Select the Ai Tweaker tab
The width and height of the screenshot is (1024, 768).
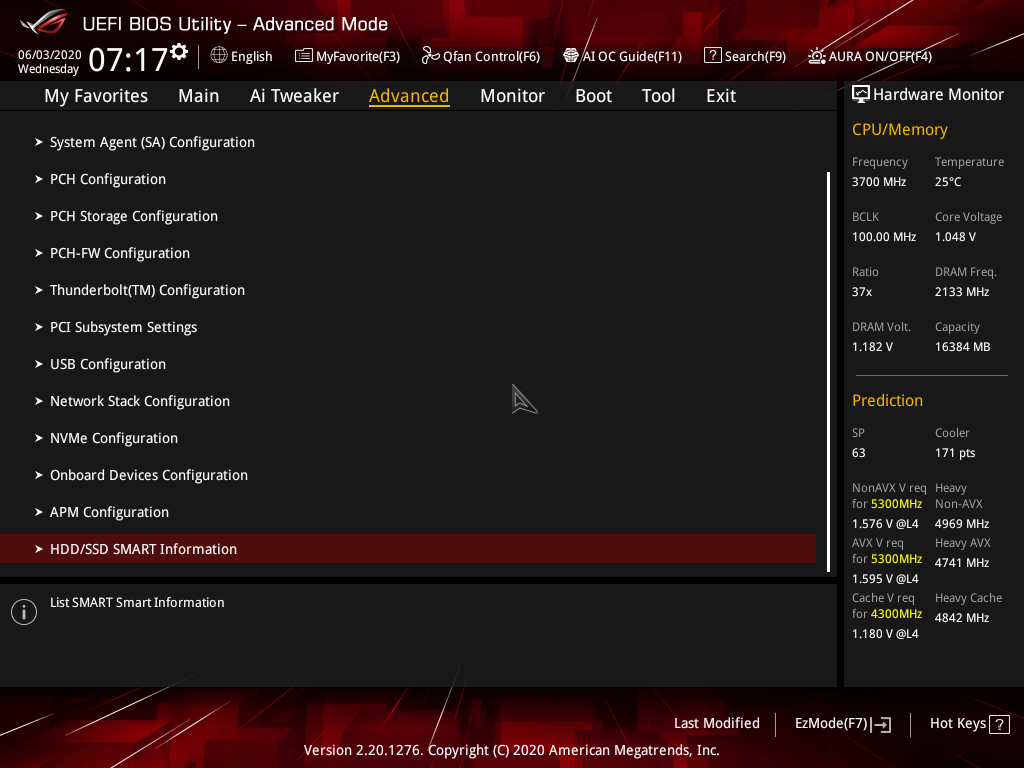294,95
